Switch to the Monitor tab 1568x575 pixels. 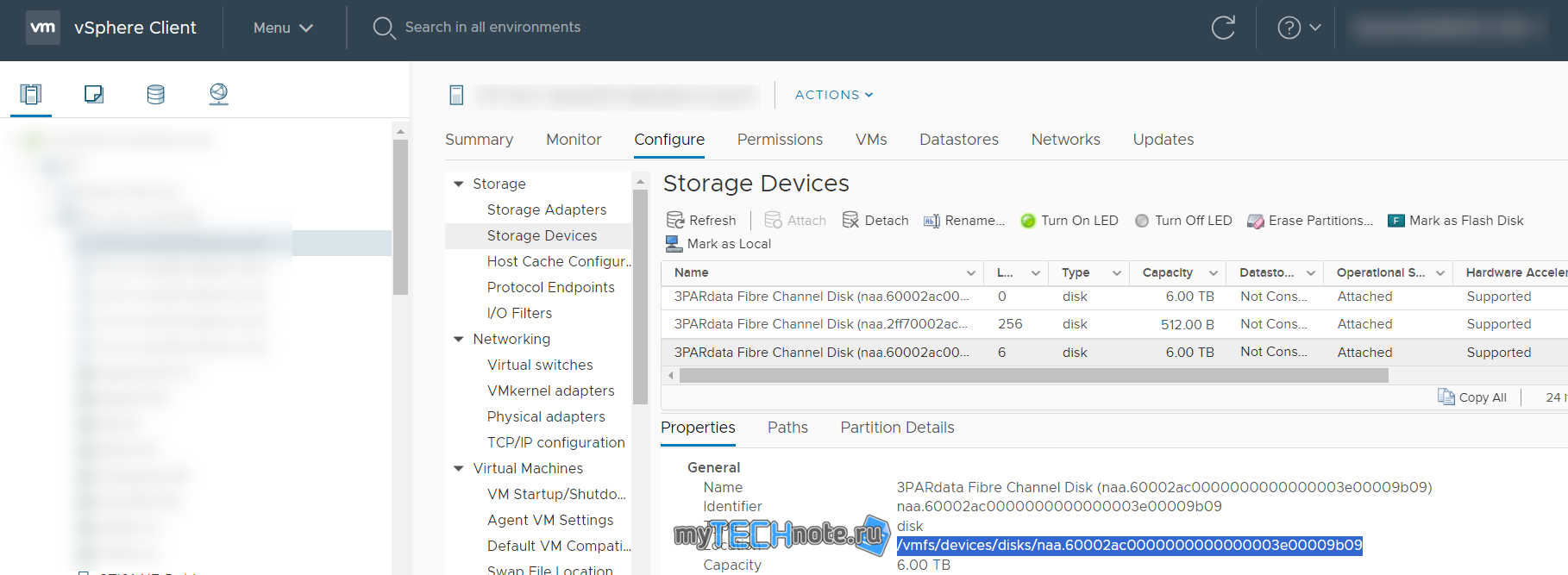(574, 140)
